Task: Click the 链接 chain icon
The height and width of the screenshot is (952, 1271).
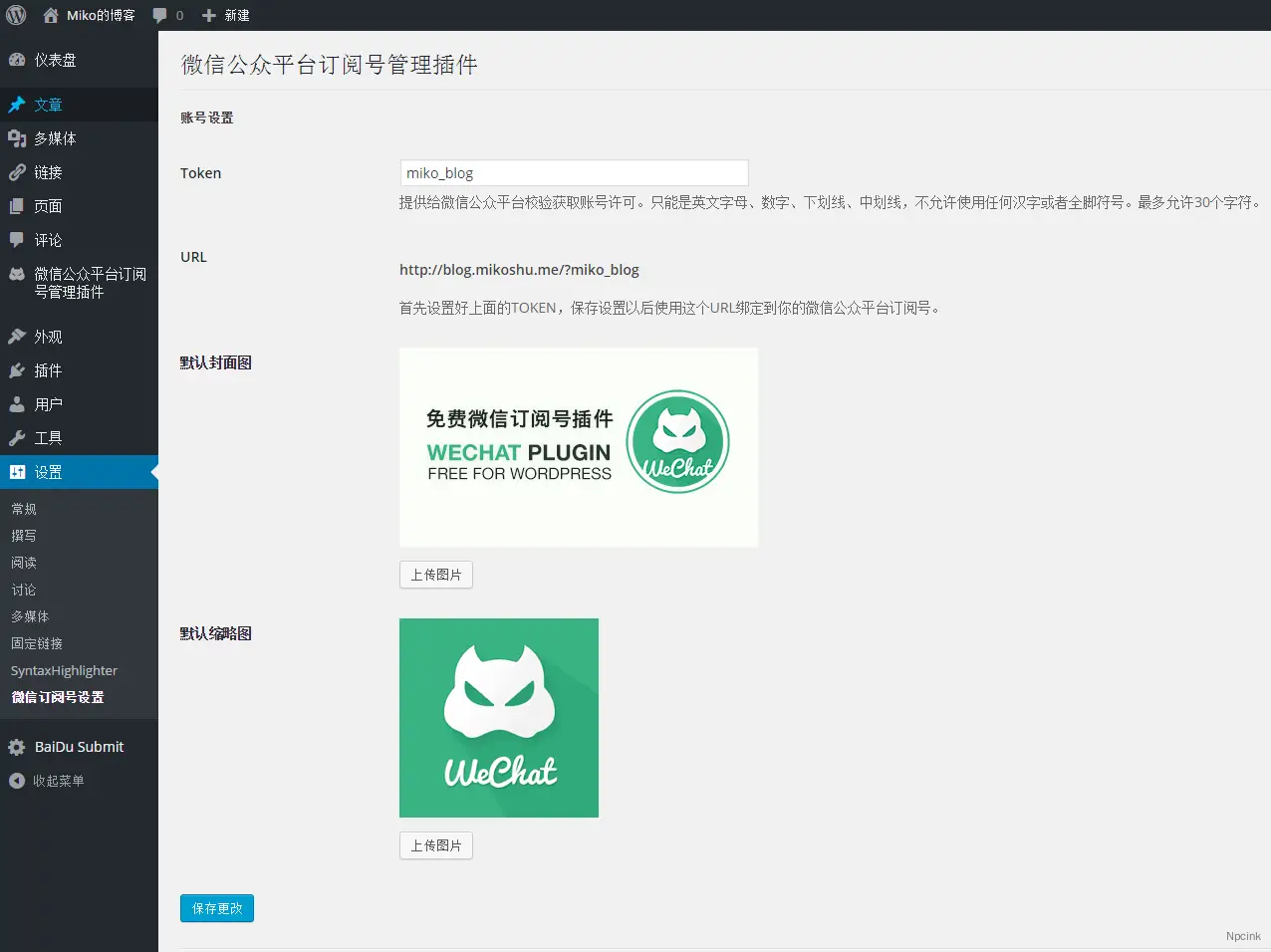Action: click(17, 172)
